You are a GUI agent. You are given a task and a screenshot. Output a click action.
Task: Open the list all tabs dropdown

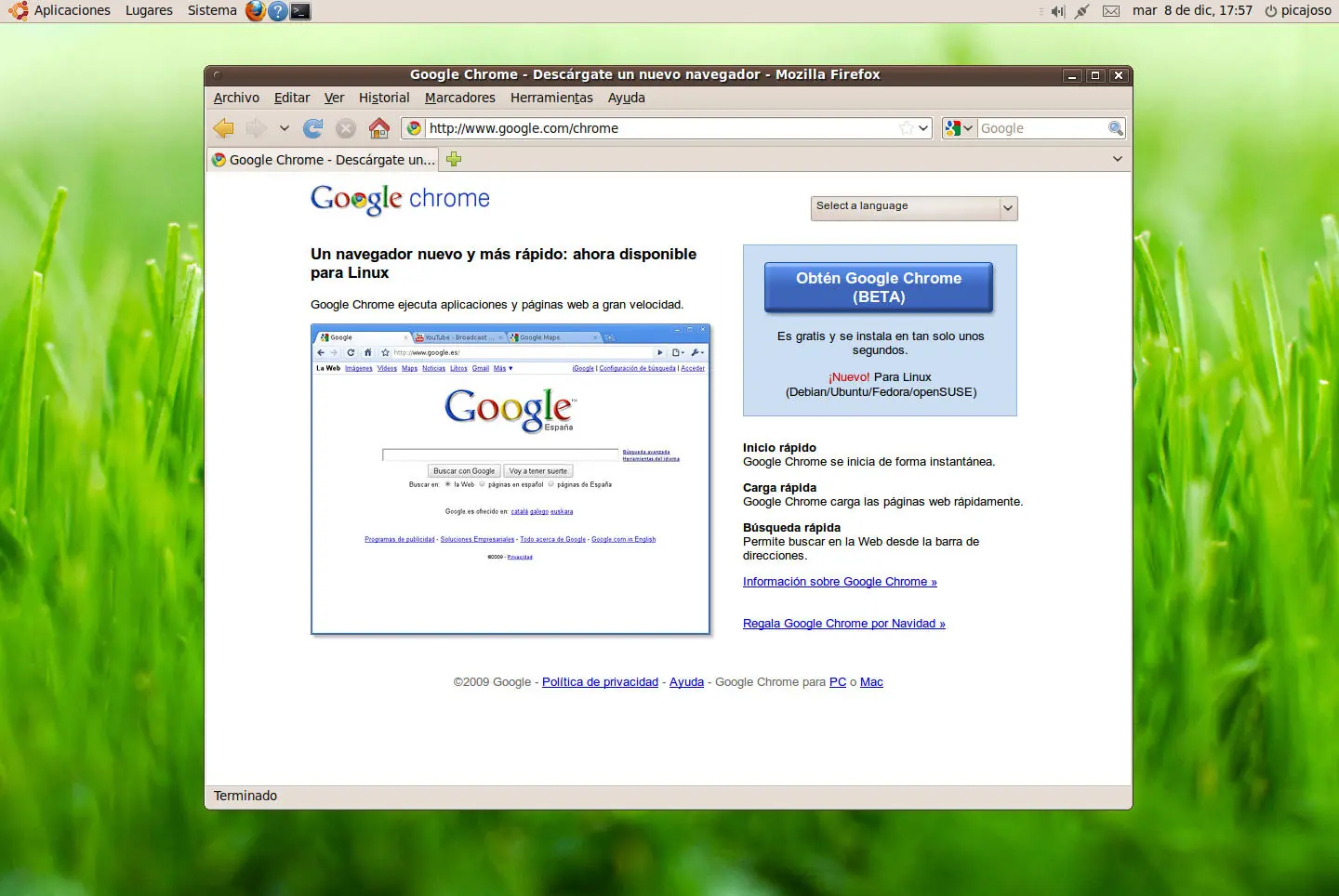tap(1118, 159)
